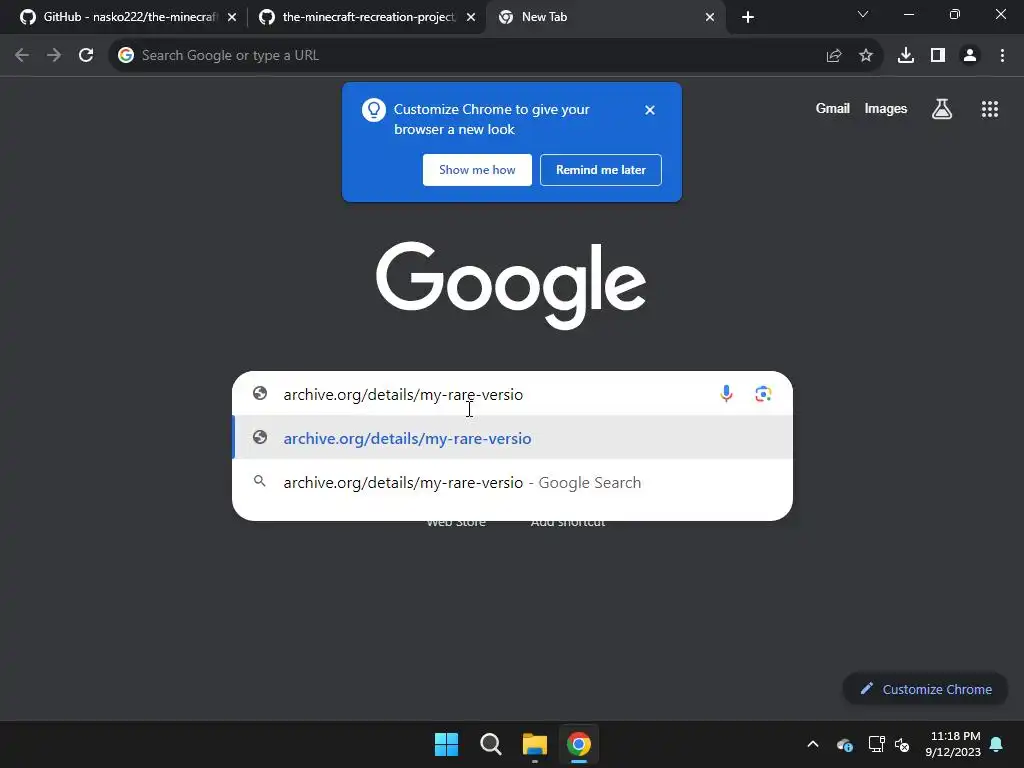Open the Chrome downloads icon

[906, 56]
